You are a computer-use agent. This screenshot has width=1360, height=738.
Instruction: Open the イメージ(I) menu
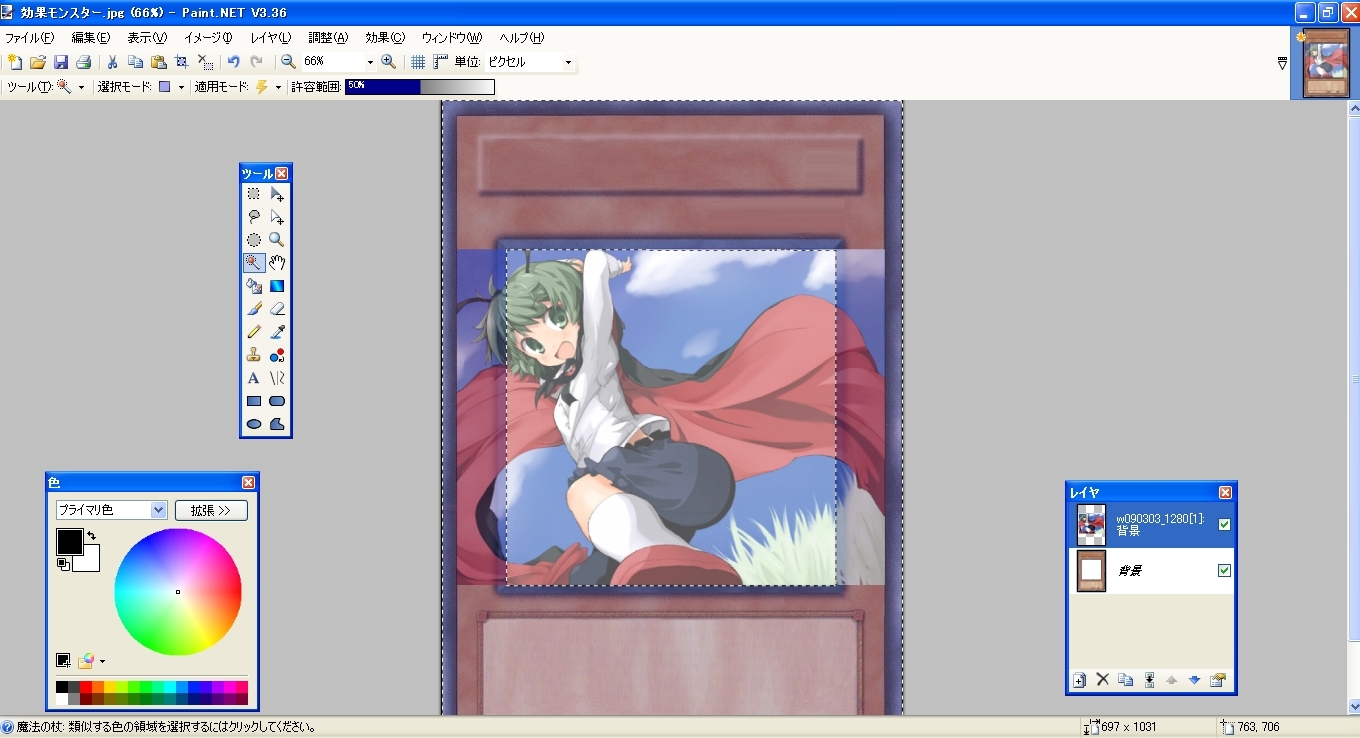pos(208,37)
